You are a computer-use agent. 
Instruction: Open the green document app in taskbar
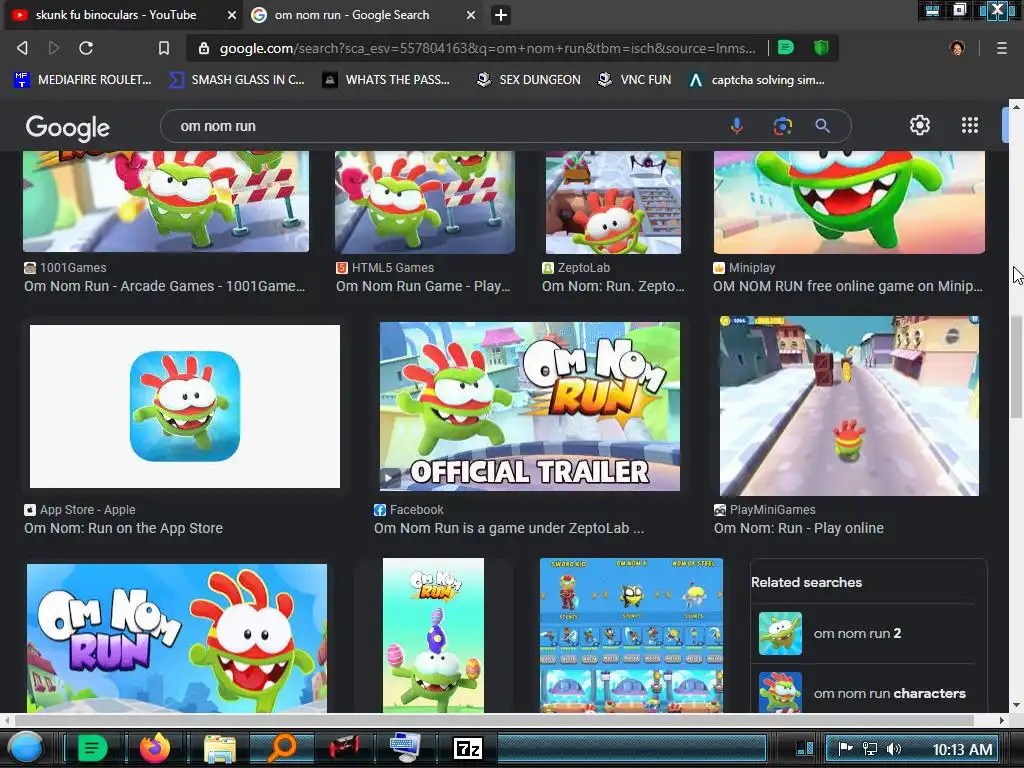click(93, 748)
